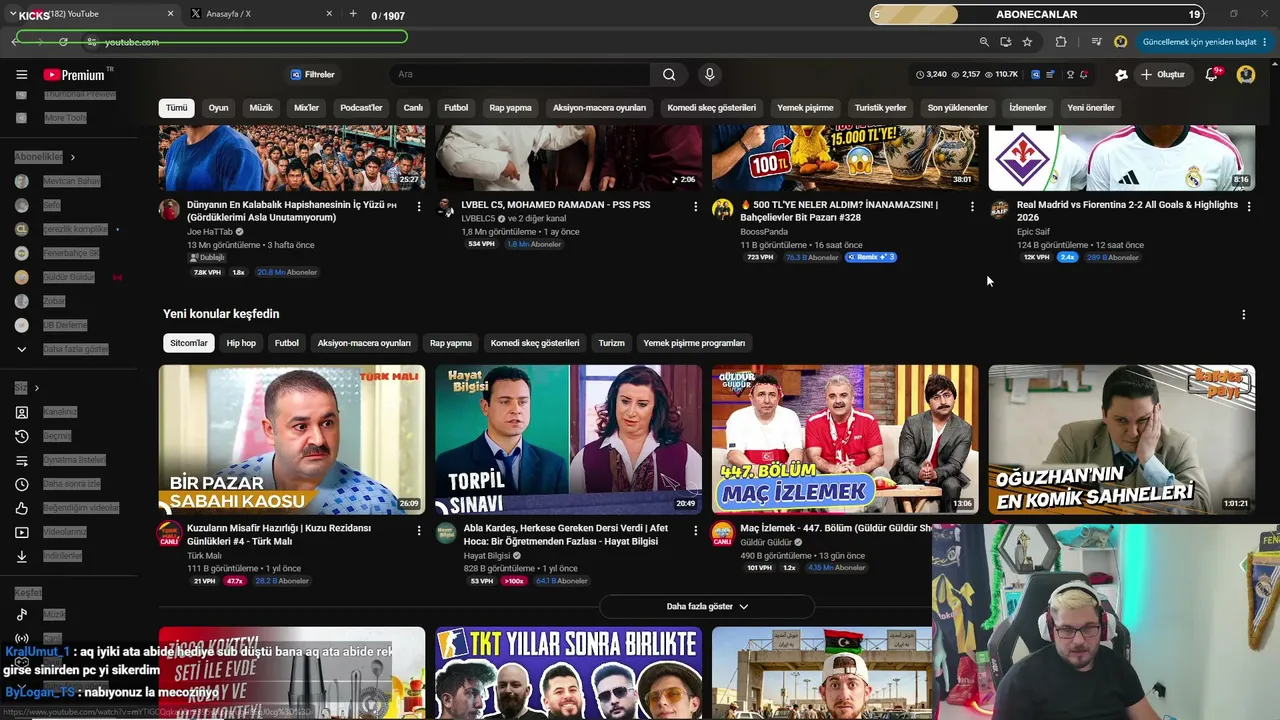Open options menu for Abla Kardeş video
Screen dimensions: 1280x720
pyautogui.click(x=696, y=530)
